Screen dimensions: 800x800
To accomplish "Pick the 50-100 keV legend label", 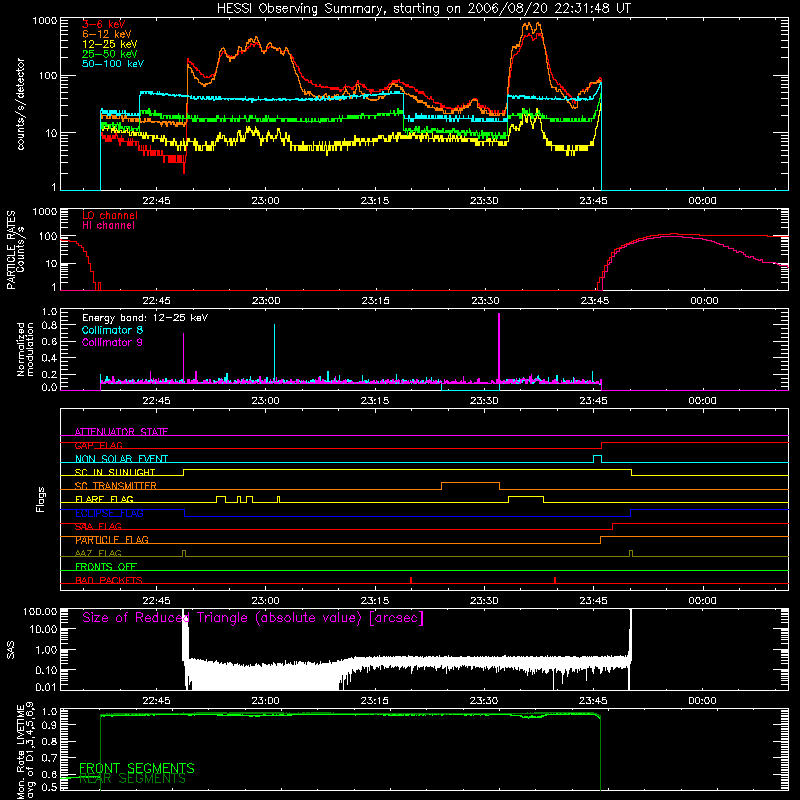I will [113, 64].
